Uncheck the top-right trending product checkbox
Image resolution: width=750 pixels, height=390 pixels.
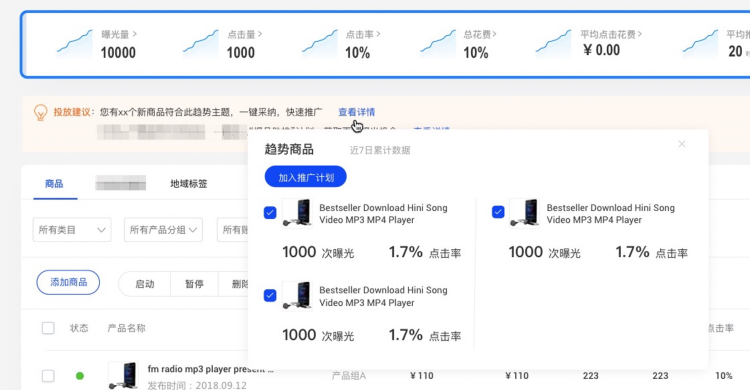pyautogui.click(x=498, y=212)
